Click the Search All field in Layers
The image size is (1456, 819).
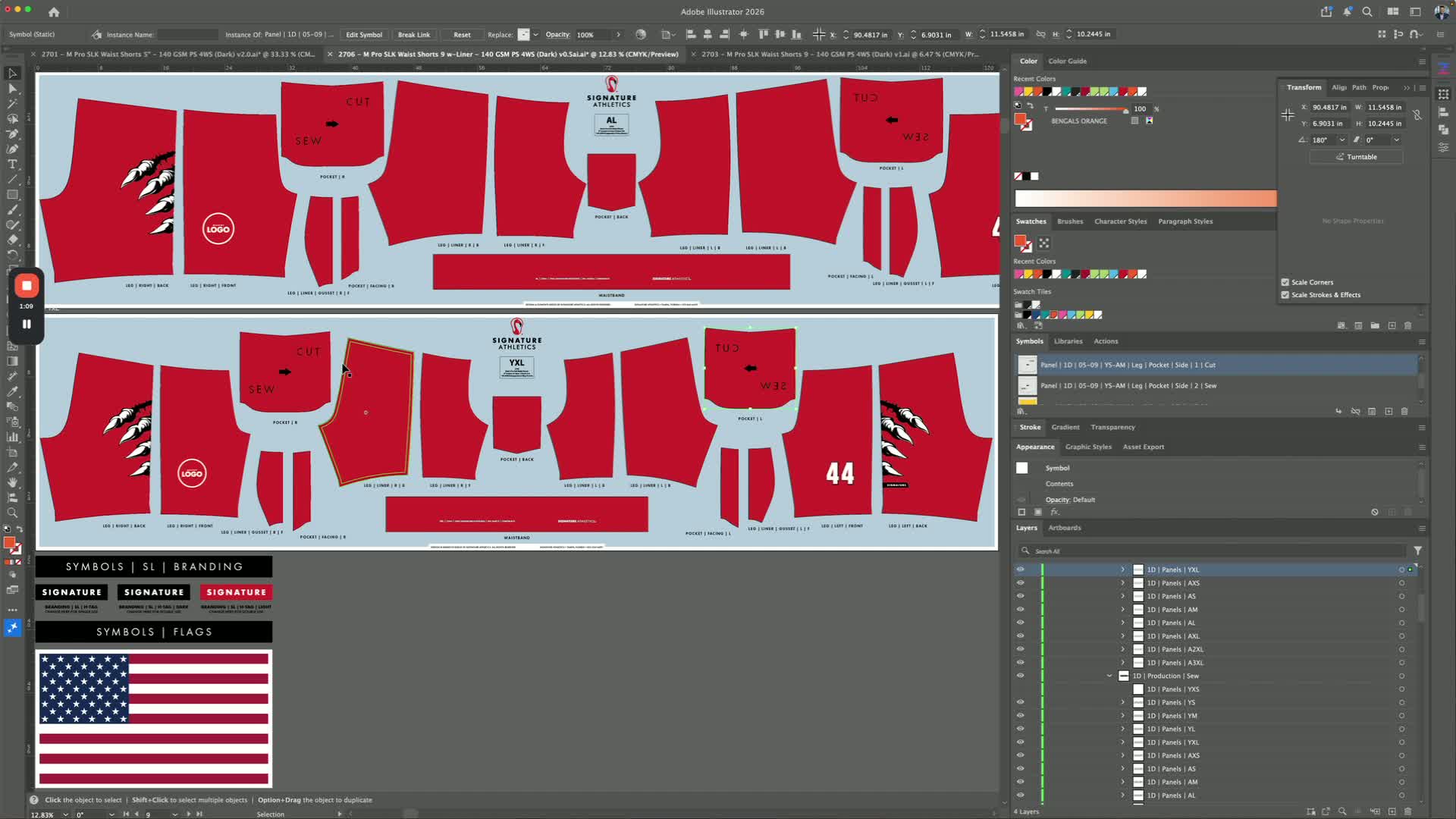1213,551
